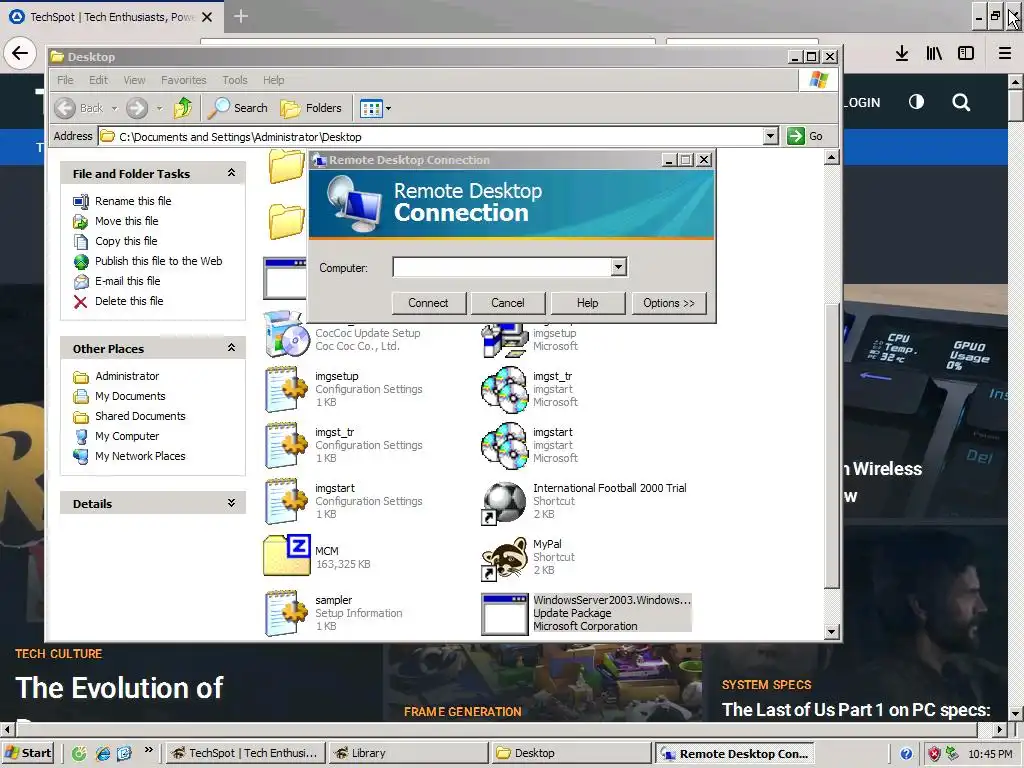The height and width of the screenshot is (768, 1024).
Task: Open My Documents in Other Places
Action: coord(130,396)
